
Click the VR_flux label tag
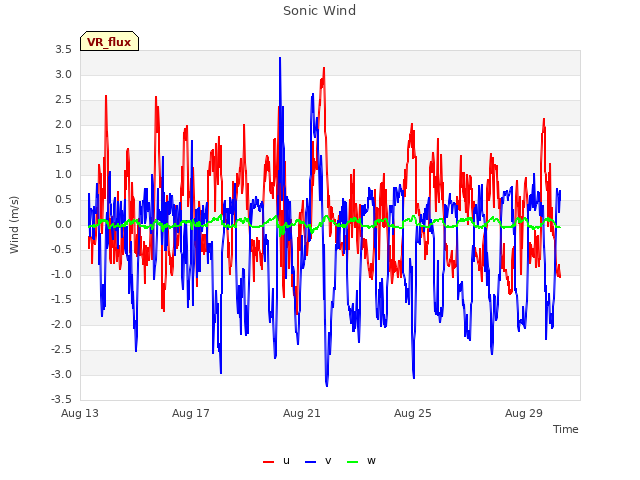(109, 41)
